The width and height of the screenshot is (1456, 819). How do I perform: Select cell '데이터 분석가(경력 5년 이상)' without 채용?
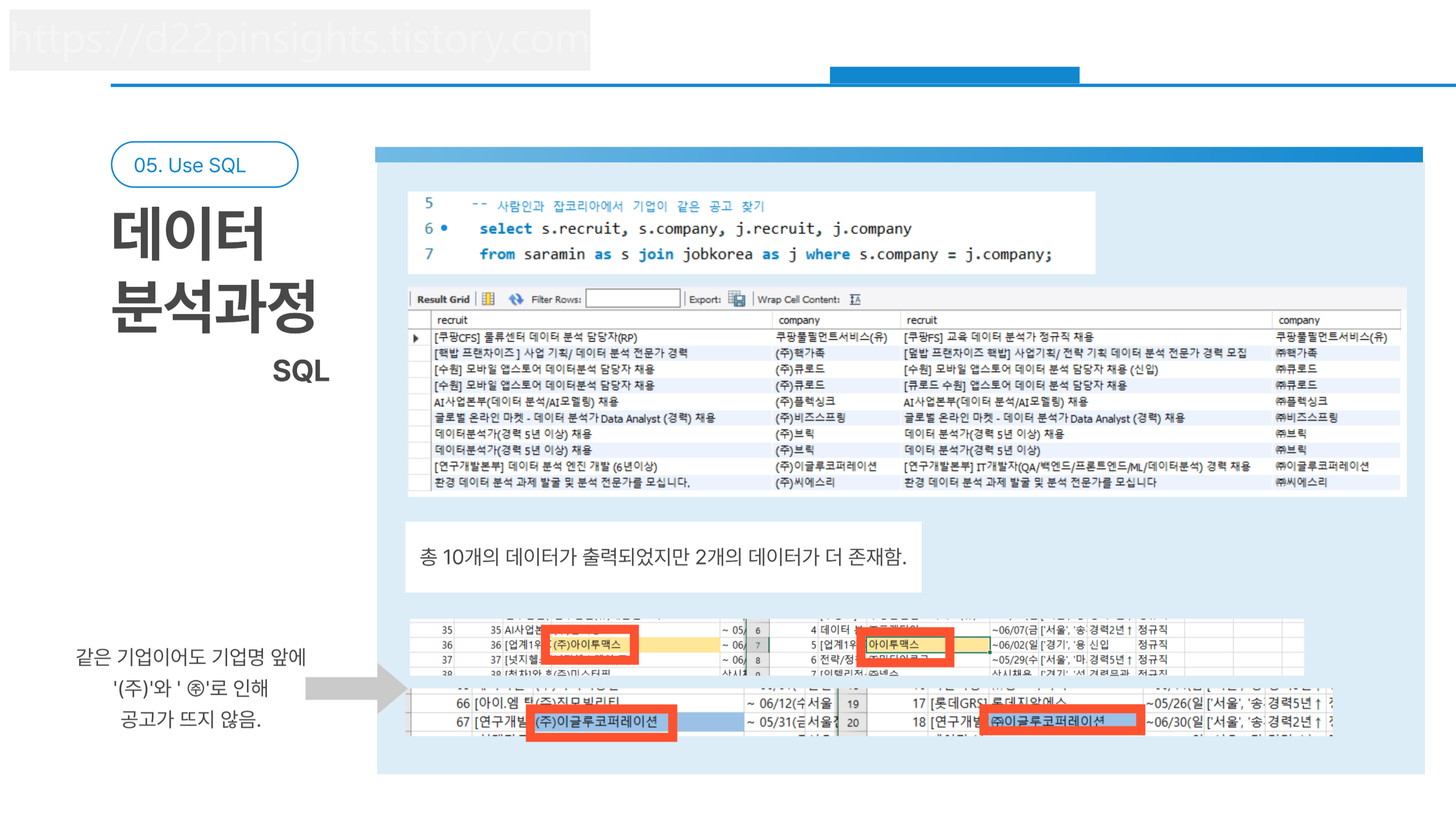coord(972,451)
